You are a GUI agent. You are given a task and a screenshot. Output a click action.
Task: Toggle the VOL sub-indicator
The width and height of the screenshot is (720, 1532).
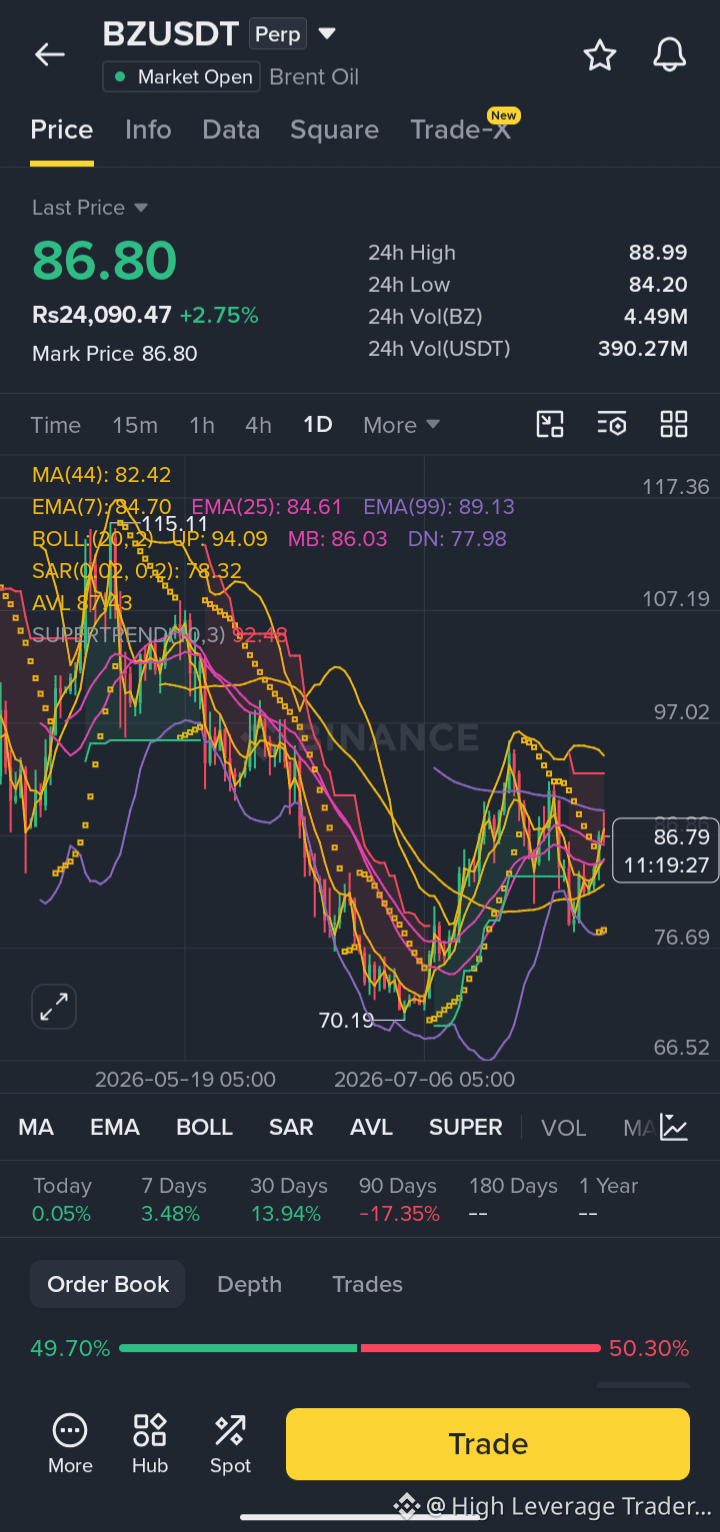click(563, 1128)
